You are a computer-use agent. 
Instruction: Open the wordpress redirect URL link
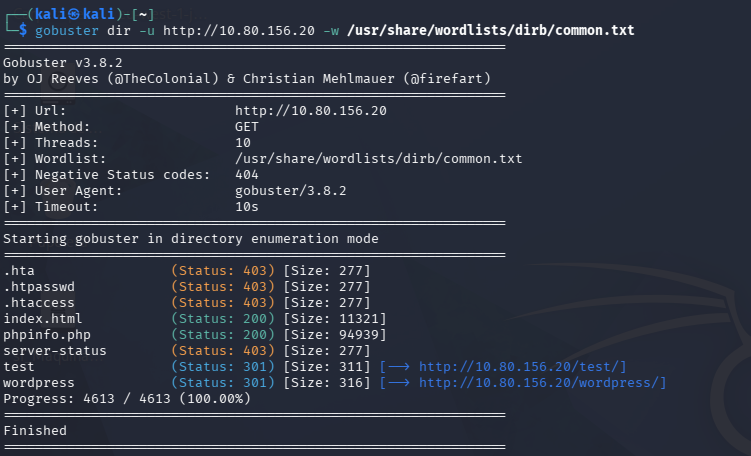click(x=542, y=383)
